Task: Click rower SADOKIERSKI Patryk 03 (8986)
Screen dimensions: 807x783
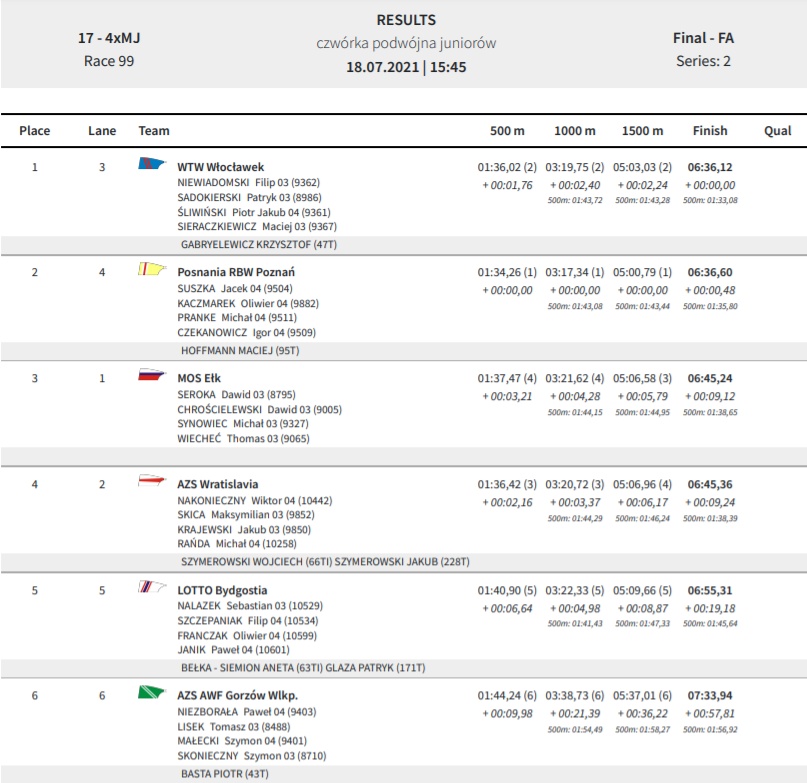Action: click(250, 198)
